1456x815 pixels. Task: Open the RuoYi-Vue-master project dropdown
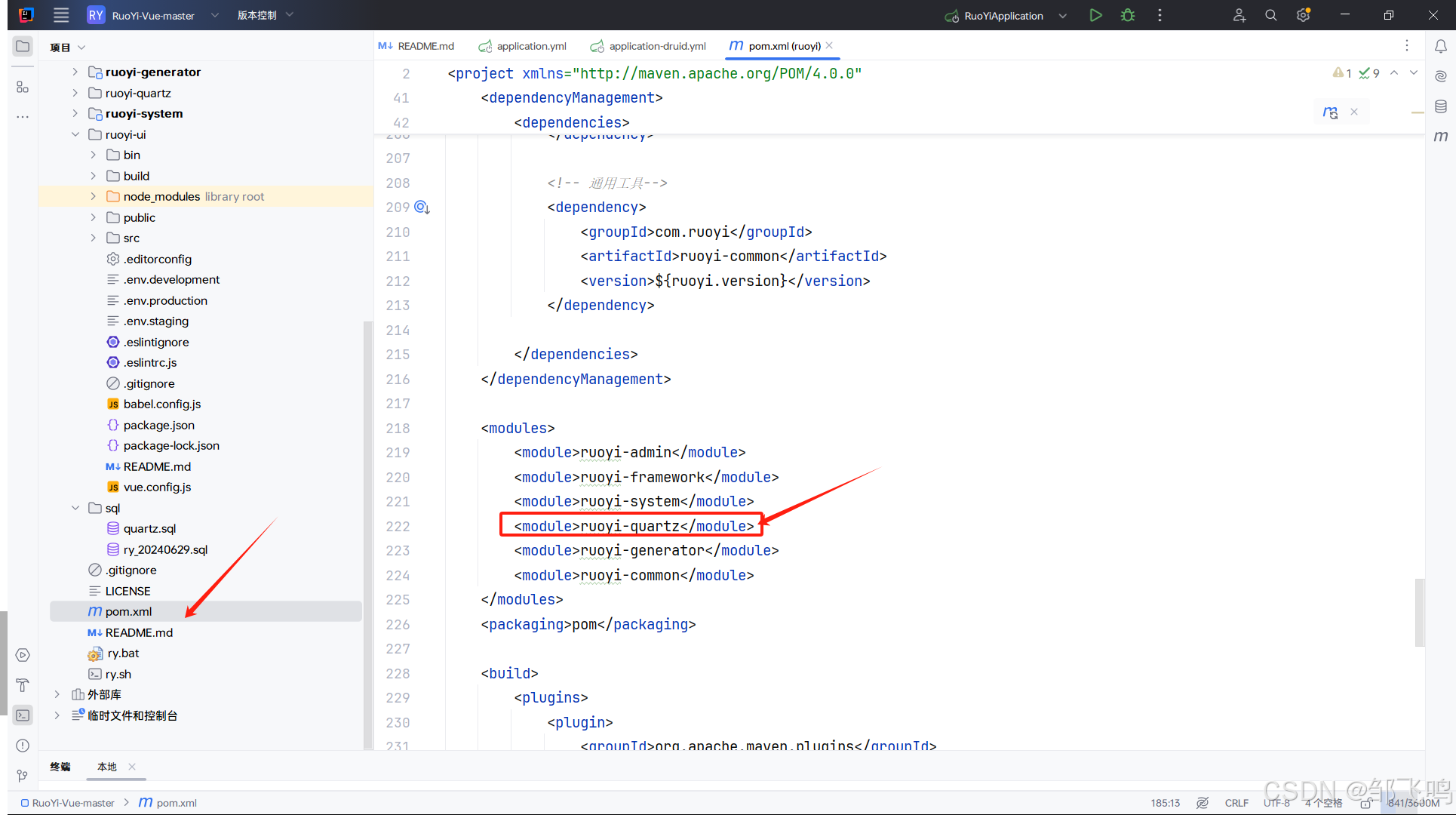tap(153, 15)
